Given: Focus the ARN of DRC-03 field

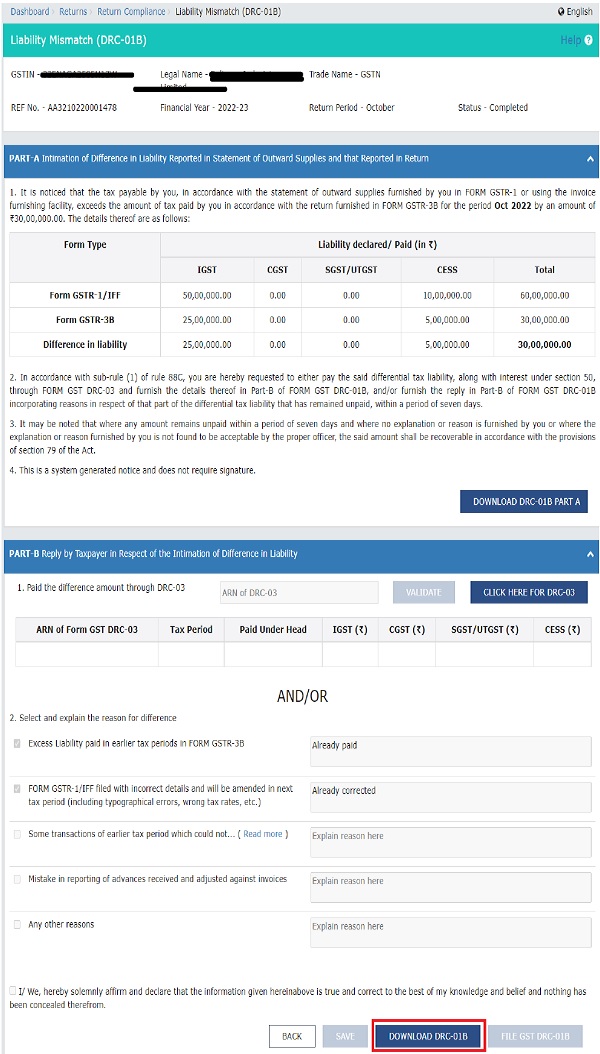Looking at the screenshot, I should coord(299,592).
